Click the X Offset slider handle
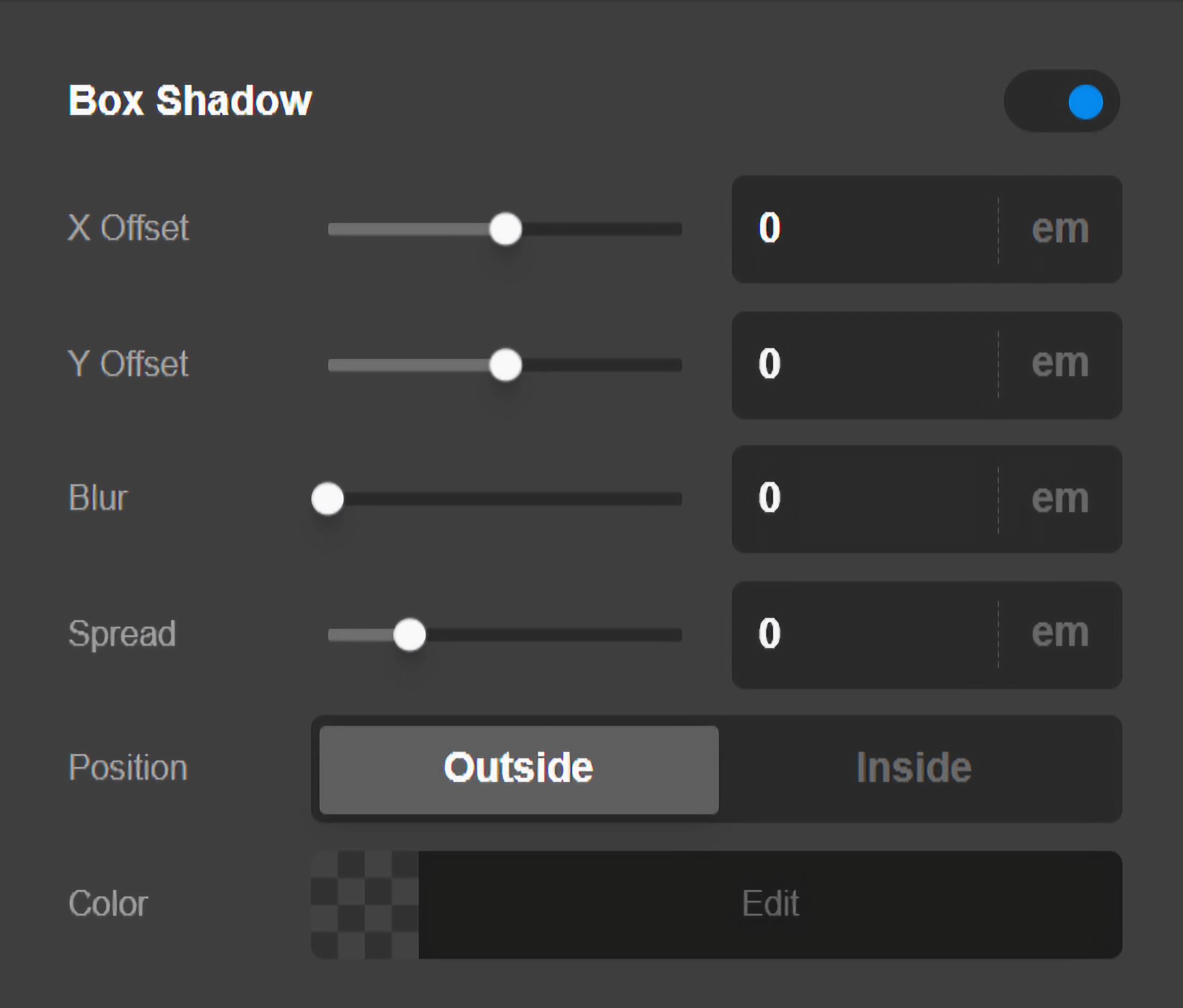This screenshot has width=1183, height=1008. [x=505, y=228]
